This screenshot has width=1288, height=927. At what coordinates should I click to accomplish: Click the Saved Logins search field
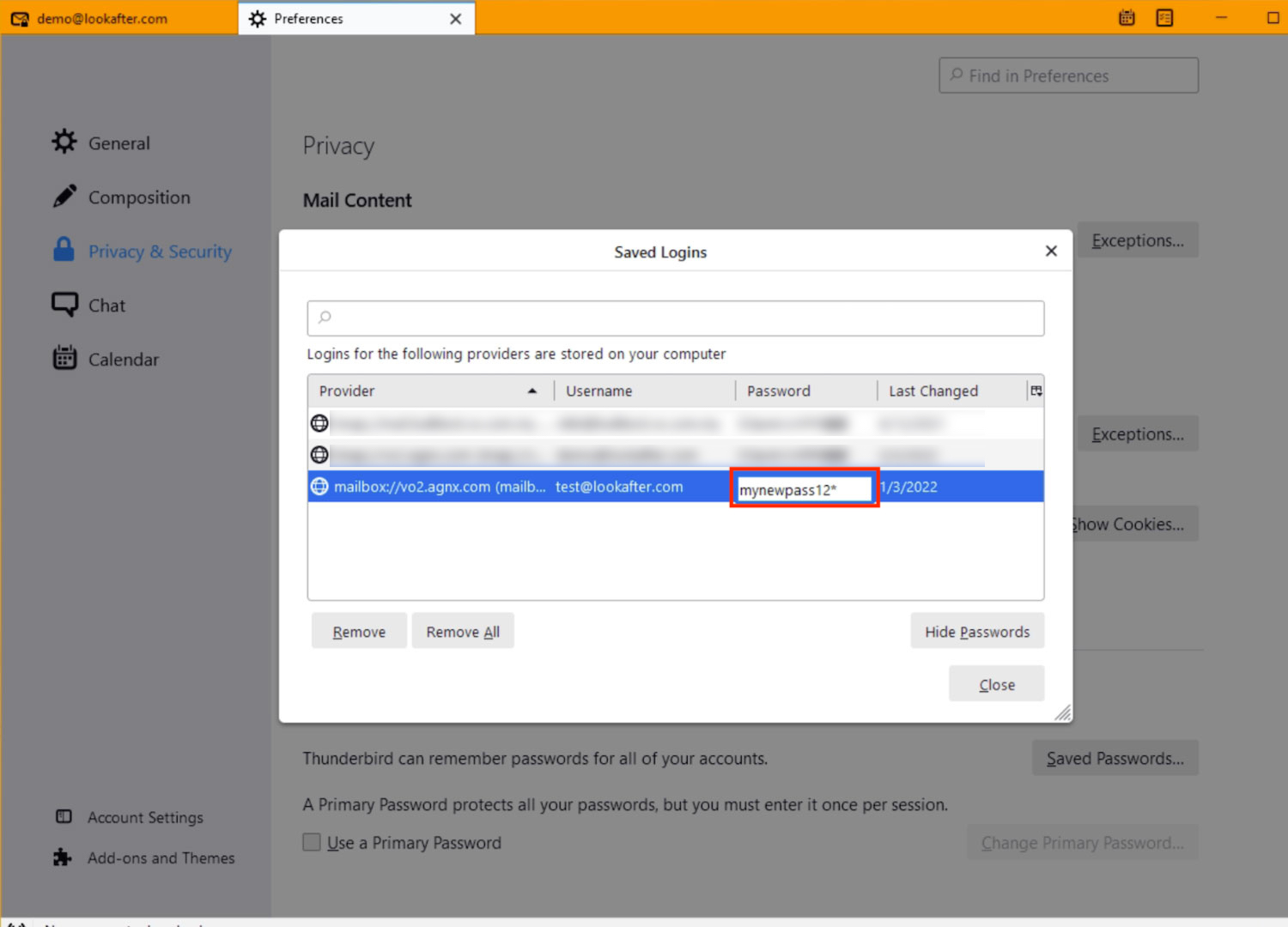pos(675,318)
